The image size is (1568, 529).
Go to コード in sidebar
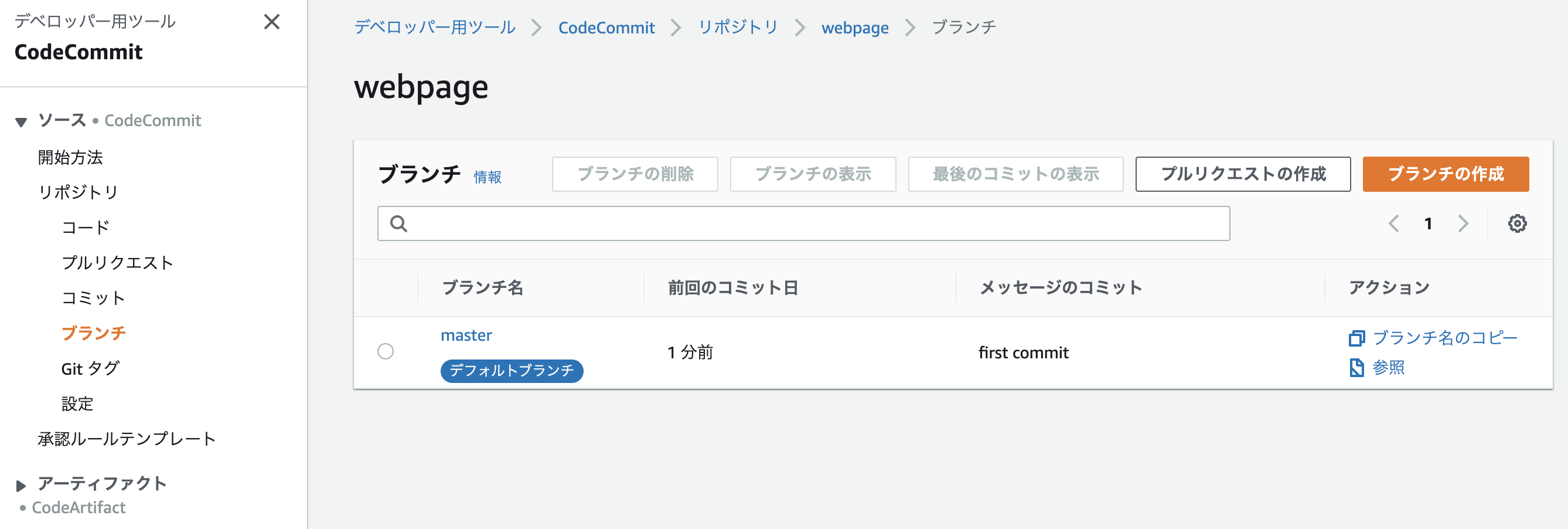(85, 228)
